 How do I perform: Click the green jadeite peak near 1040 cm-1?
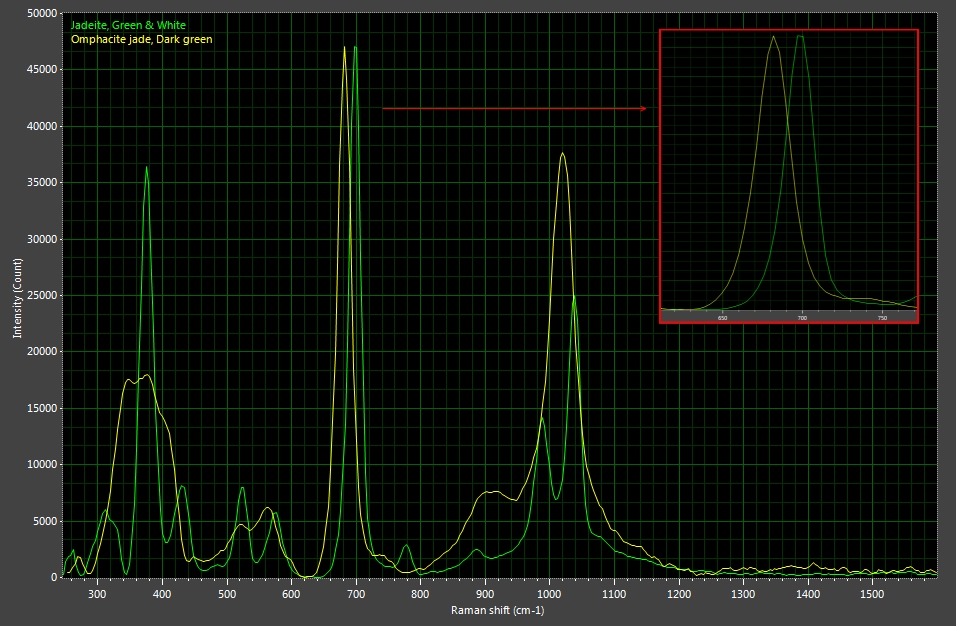pyautogui.click(x=574, y=296)
